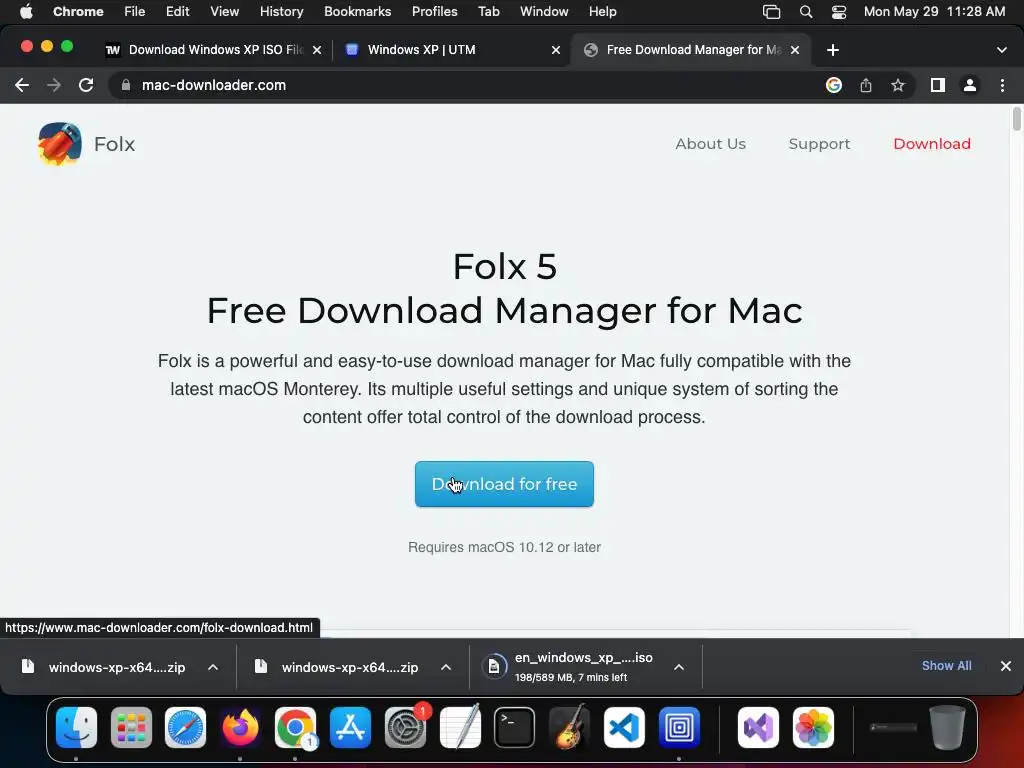Expand options for second windows-xp-x64 zip download

tap(446, 667)
